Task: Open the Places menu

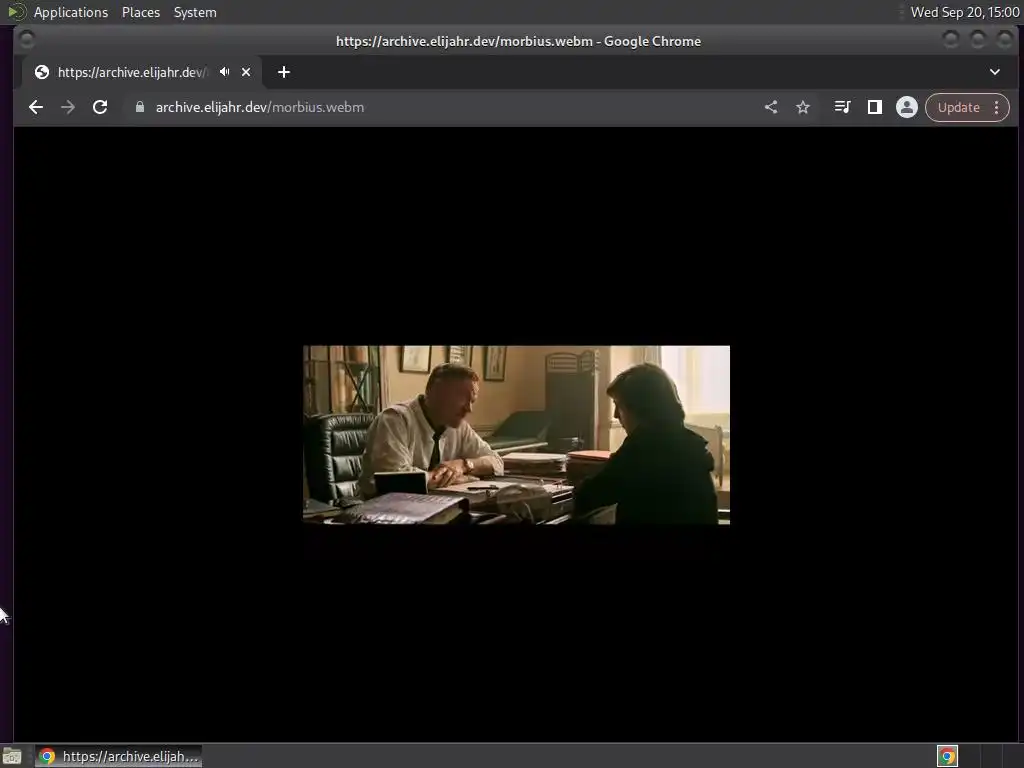Action: 141,12
